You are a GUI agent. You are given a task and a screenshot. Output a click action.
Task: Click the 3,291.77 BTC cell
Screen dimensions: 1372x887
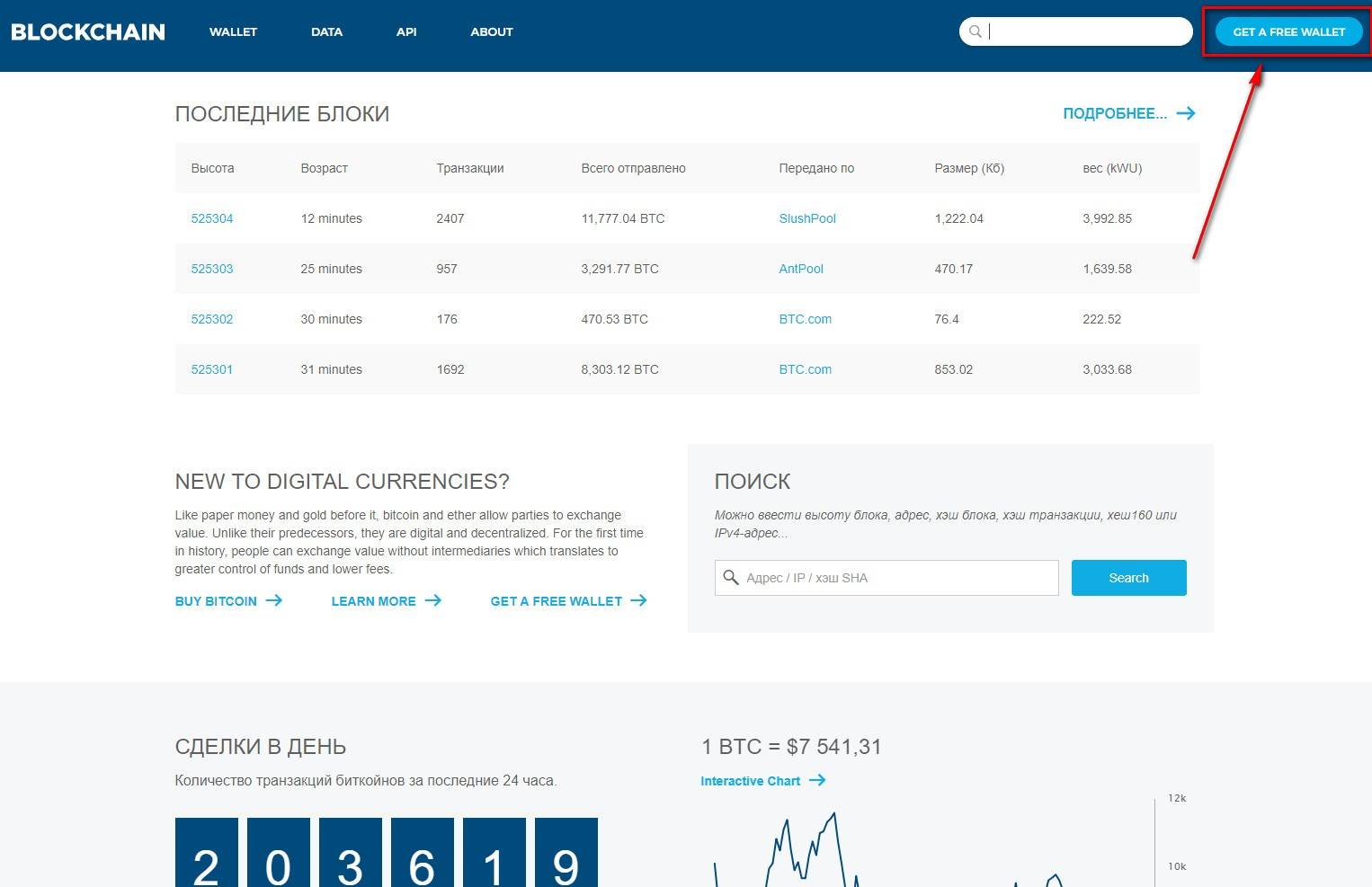[619, 269]
